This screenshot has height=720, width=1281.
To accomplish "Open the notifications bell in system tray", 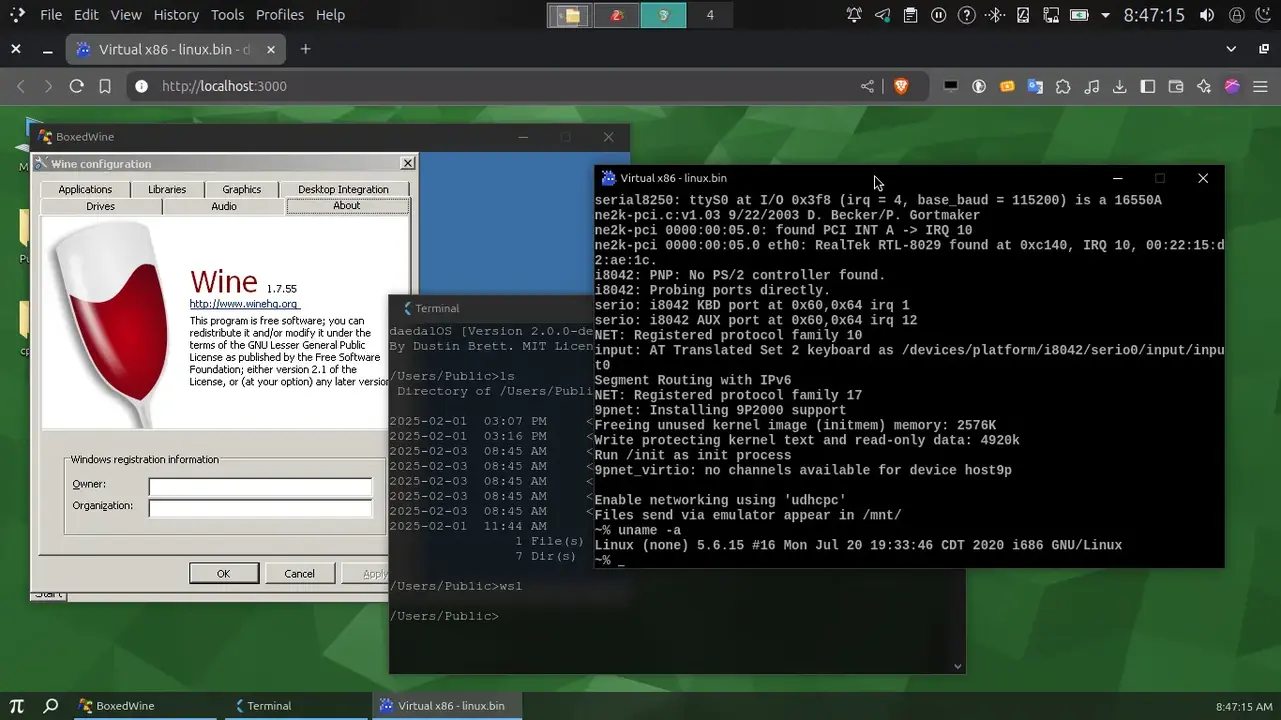I will coord(854,15).
